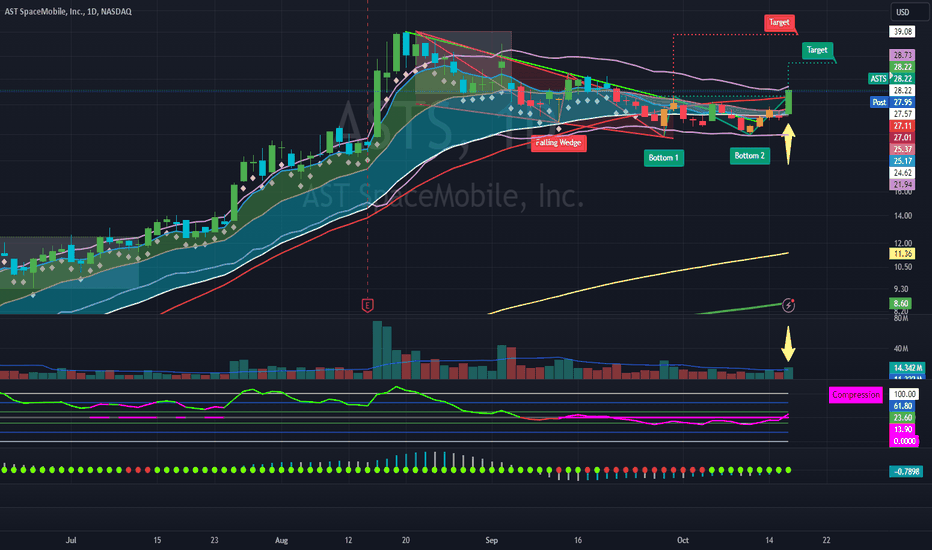The height and width of the screenshot is (550, 932).
Task: Click the Oct date on time axis
Action: pos(682,540)
